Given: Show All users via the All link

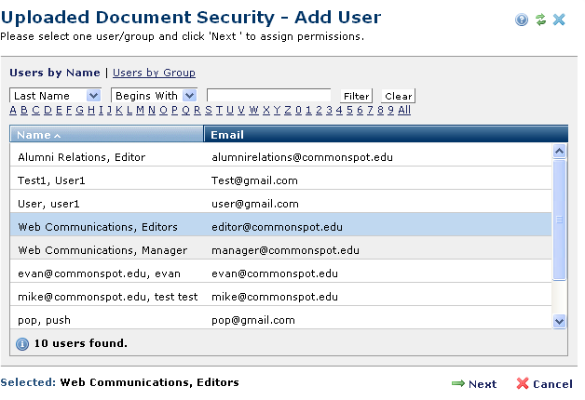Looking at the screenshot, I should coord(404,110).
